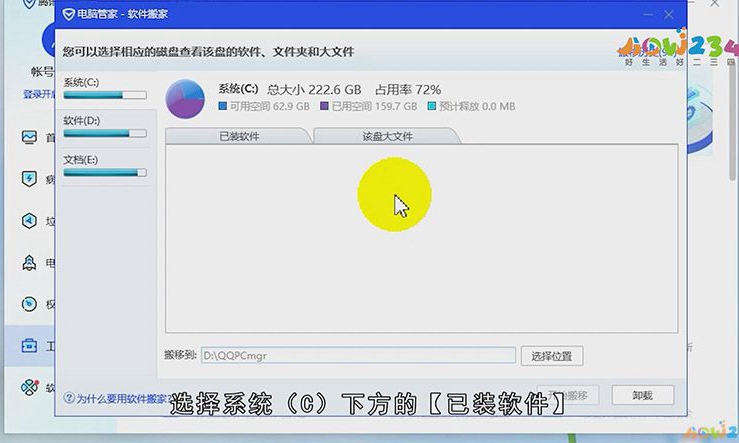
Task: Open the monitor home icon in main sidebar
Action: coord(29,137)
